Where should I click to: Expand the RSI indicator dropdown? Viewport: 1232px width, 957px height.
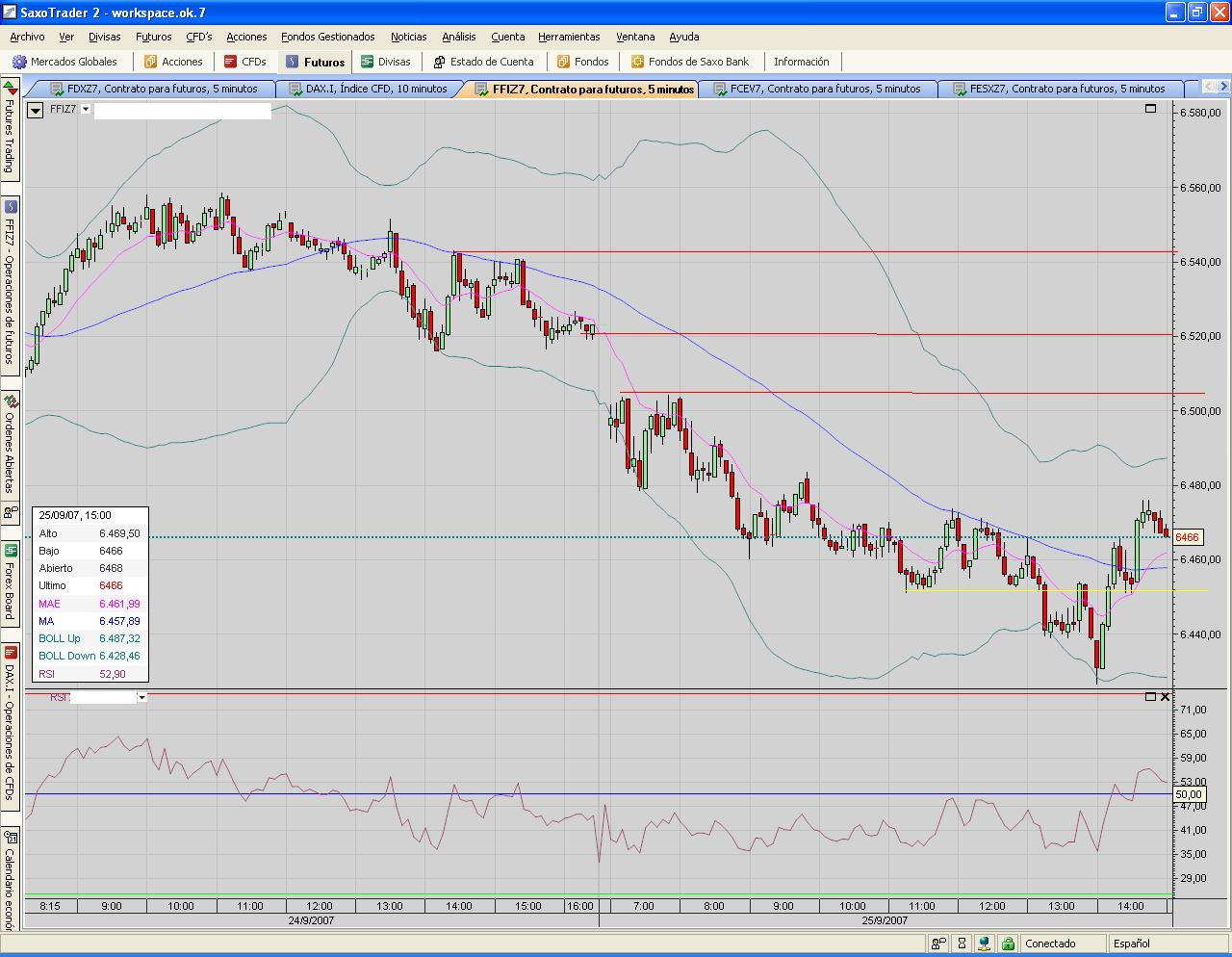click(x=142, y=697)
